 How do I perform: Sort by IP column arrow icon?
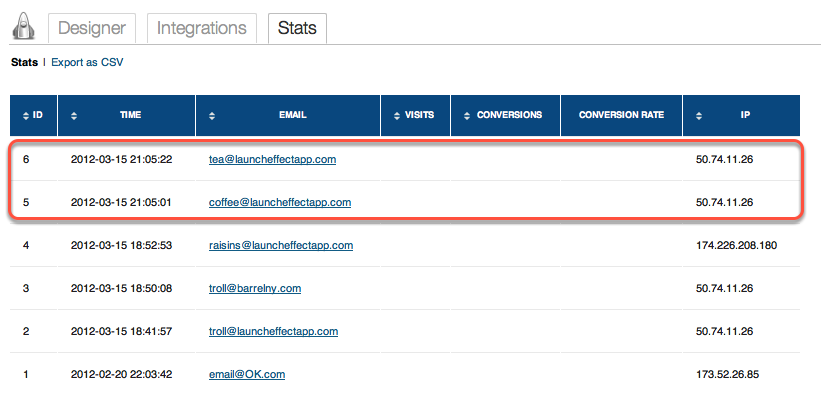pos(699,116)
